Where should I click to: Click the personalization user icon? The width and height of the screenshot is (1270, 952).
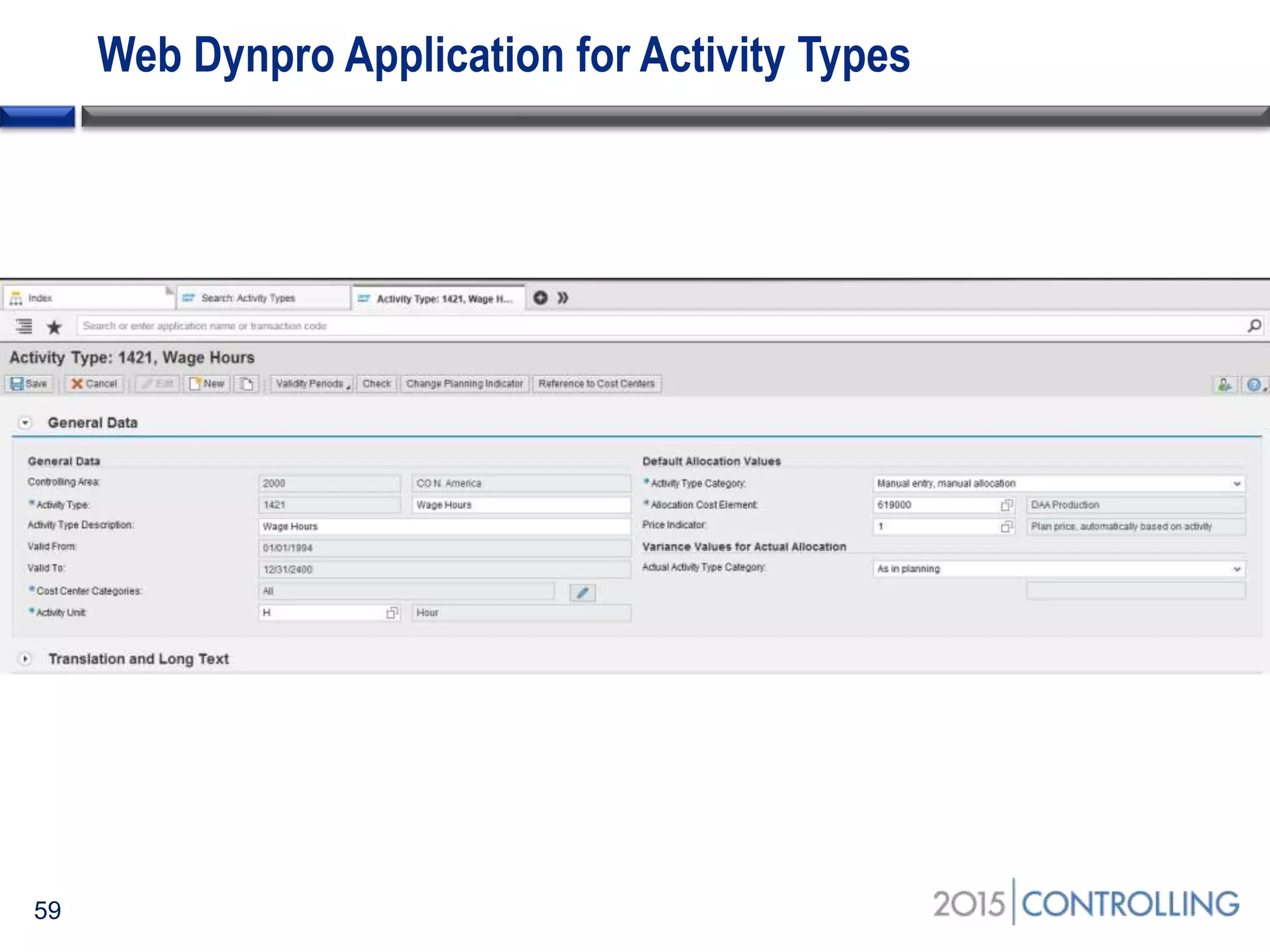[x=1225, y=385]
